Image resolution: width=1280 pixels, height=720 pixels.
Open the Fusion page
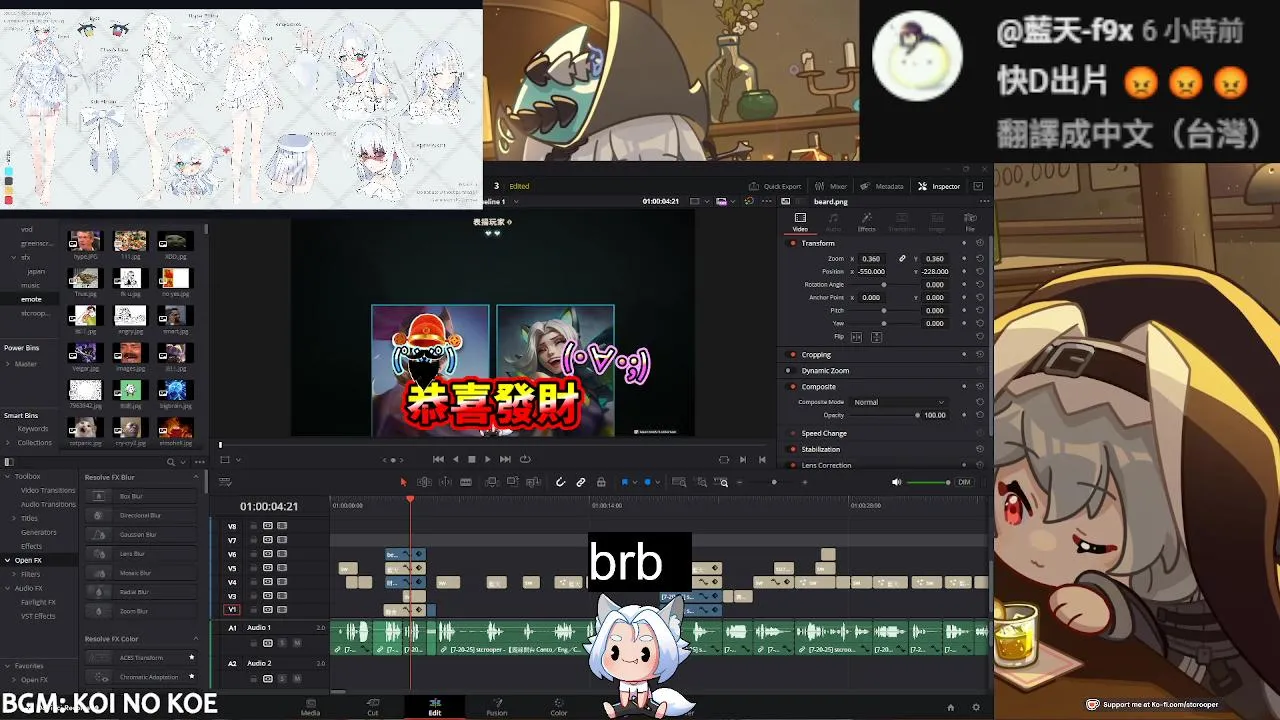click(x=497, y=707)
